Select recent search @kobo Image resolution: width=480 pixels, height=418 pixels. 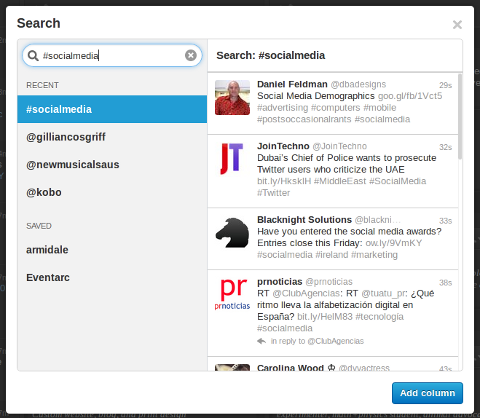click(x=112, y=192)
